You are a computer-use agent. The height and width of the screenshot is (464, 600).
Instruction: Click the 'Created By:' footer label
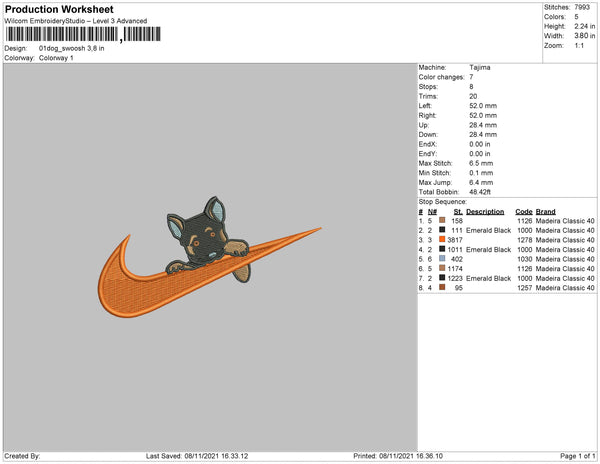pyautogui.click(x=22, y=456)
